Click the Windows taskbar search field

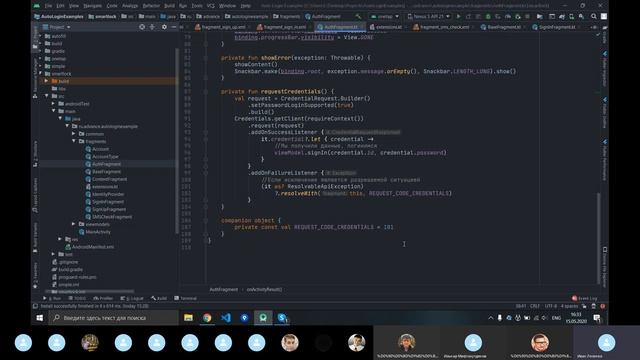113,318
